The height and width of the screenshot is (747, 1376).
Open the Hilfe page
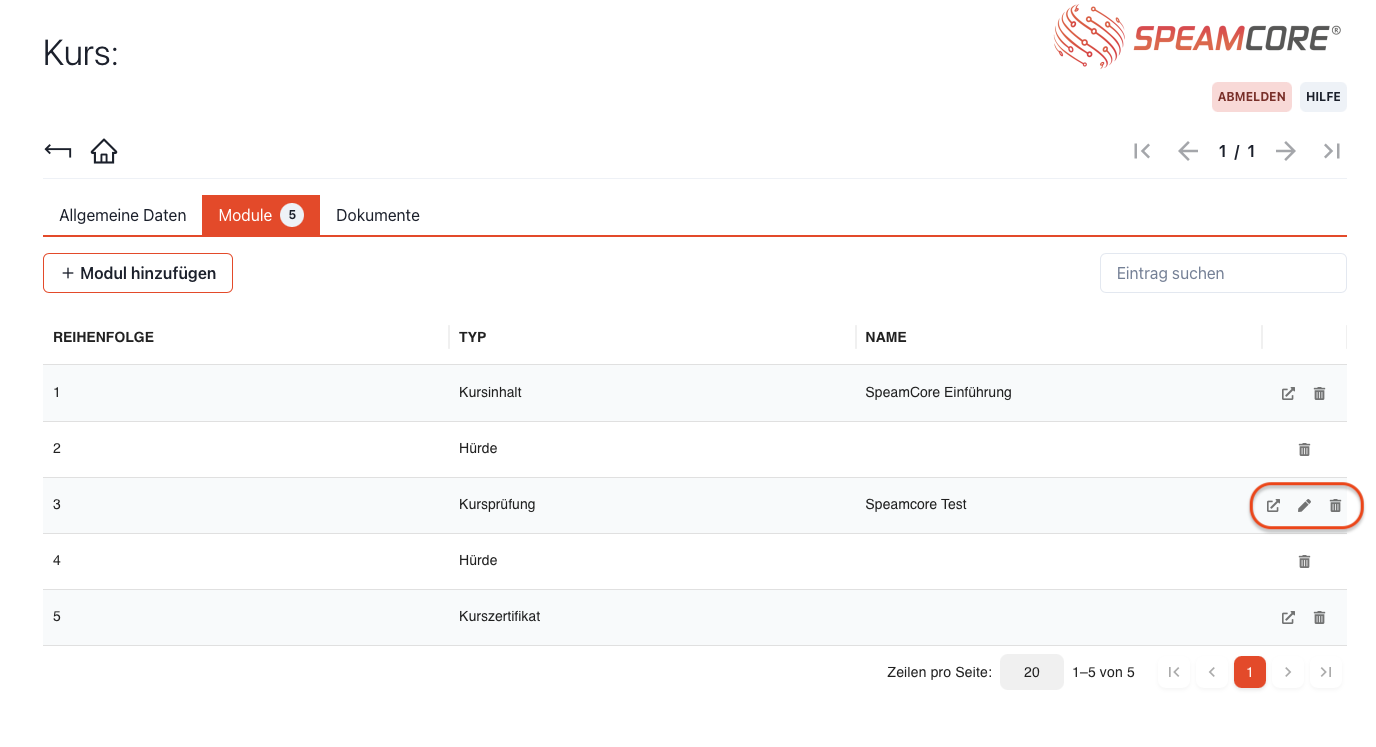click(1323, 97)
